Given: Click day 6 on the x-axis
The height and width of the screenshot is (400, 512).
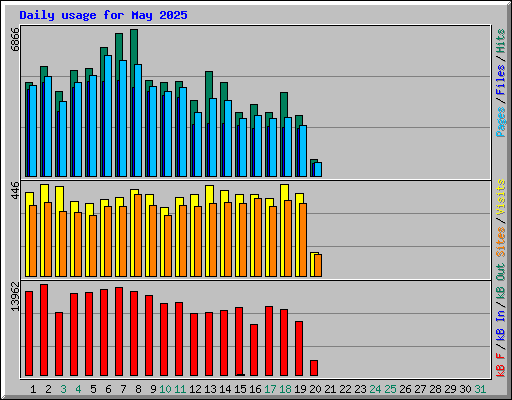Looking at the screenshot, I should coord(108,389).
